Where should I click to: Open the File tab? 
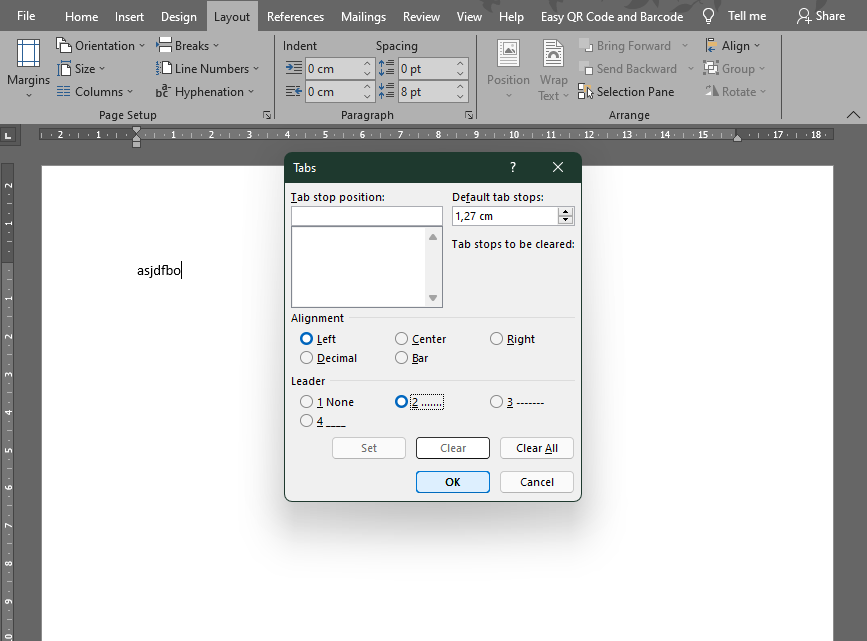click(x=26, y=16)
